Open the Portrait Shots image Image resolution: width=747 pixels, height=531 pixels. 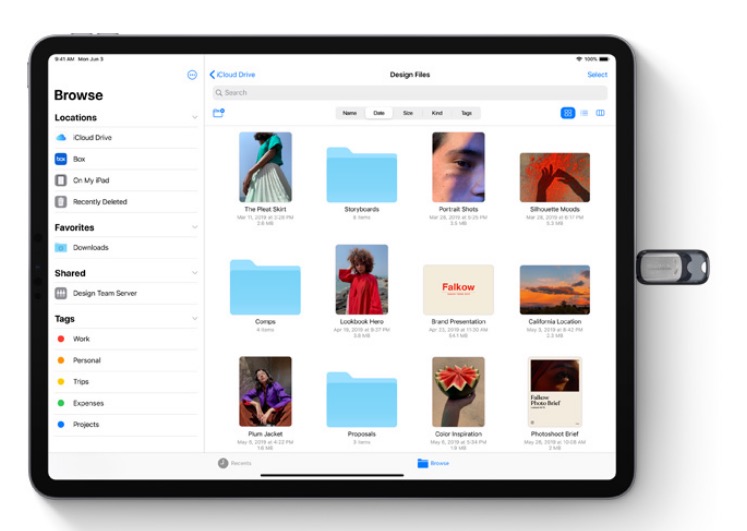click(x=458, y=167)
